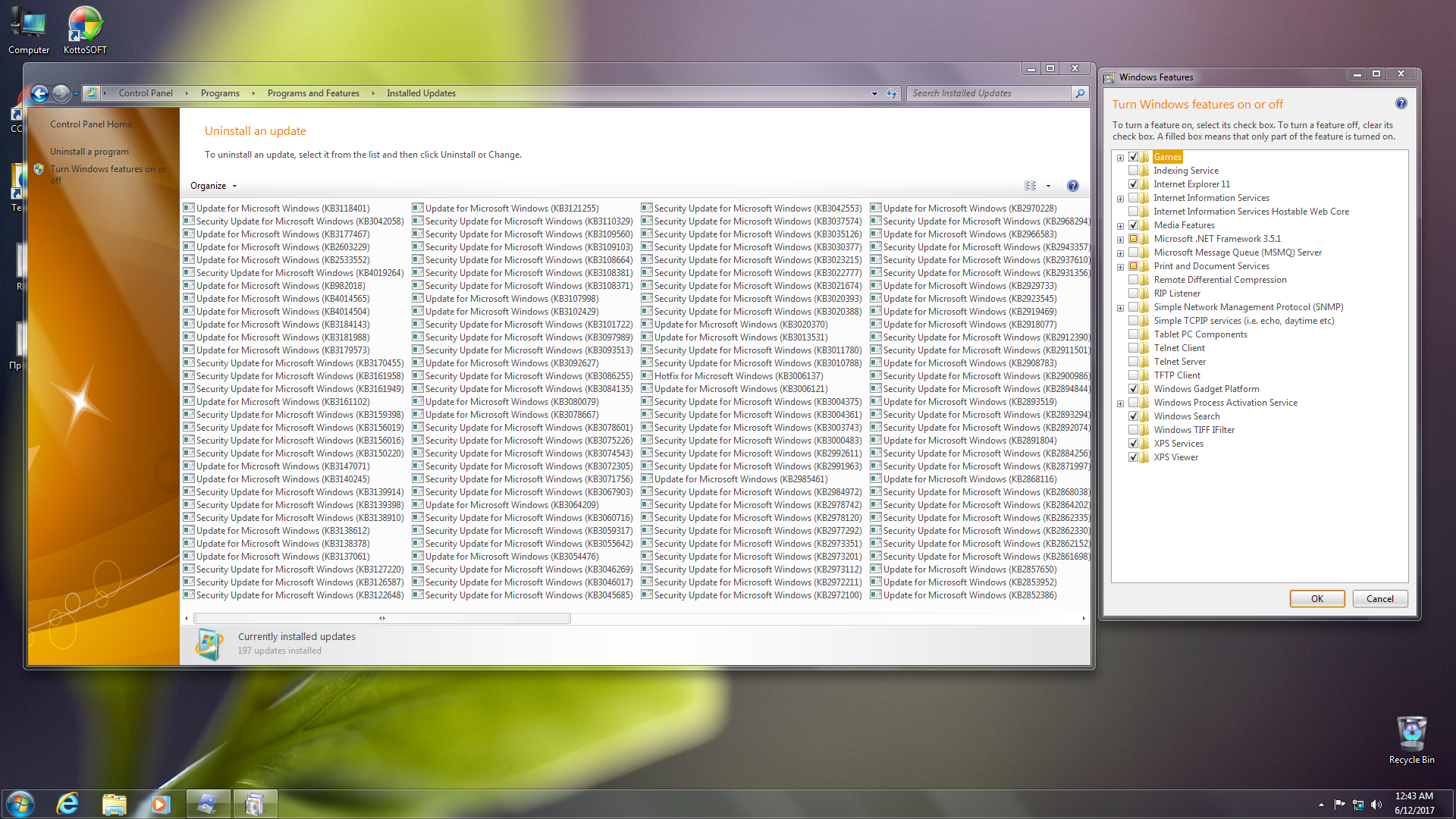The width and height of the screenshot is (1456, 819).
Task: Open the help icon in the Installed Updates toolbar
Action: (1072, 186)
